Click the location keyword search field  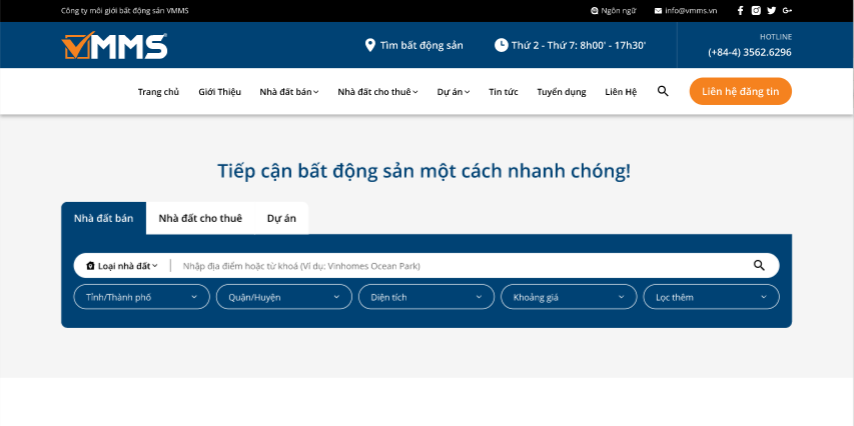(460, 266)
